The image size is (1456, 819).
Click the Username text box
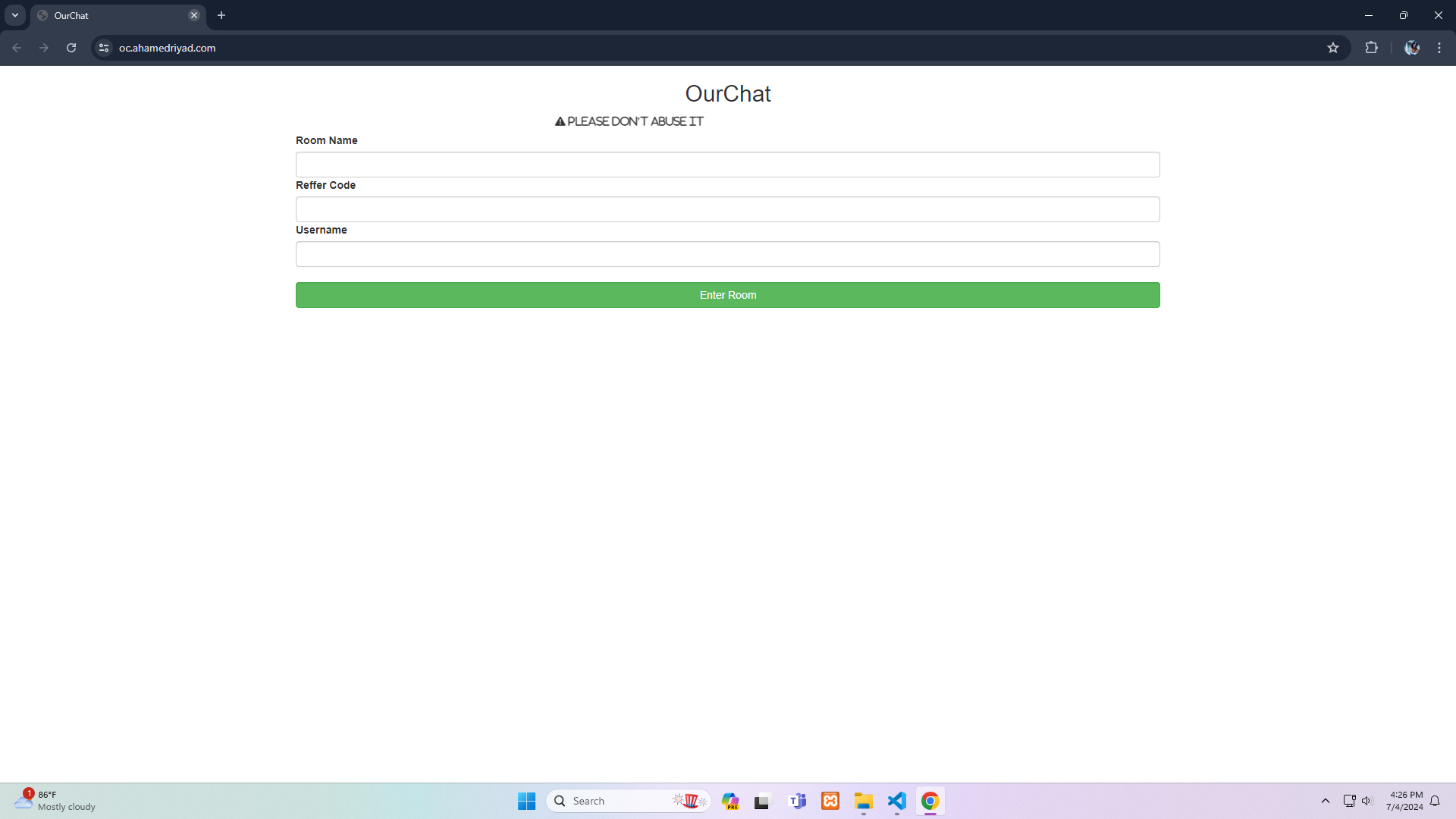coord(727,254)
